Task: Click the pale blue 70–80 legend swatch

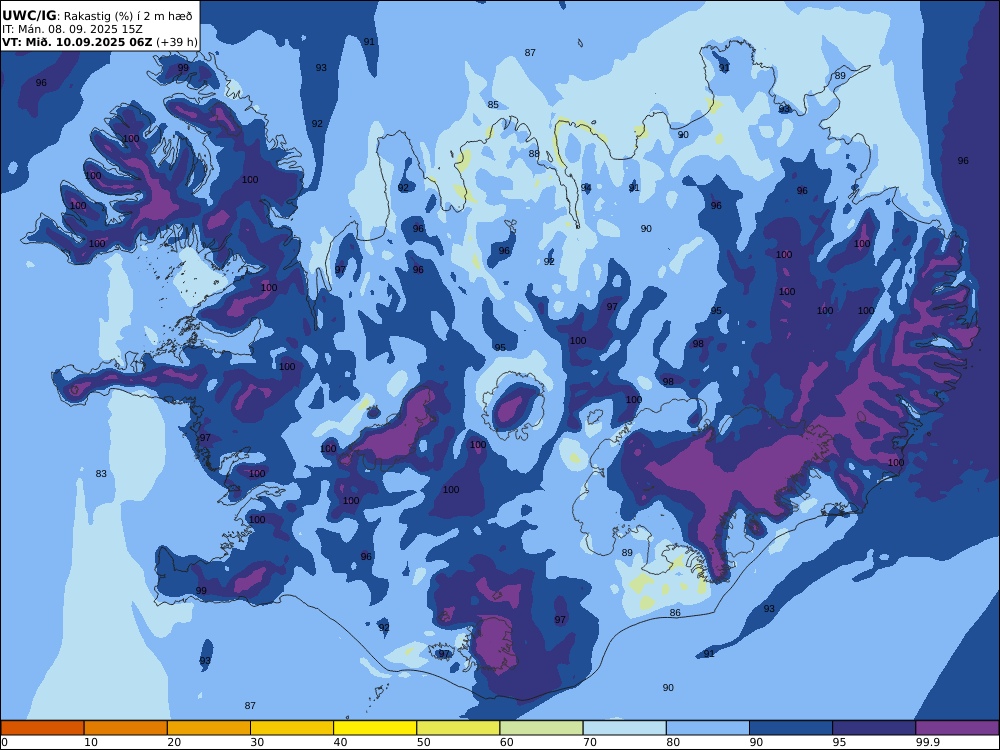Action: 624,728
